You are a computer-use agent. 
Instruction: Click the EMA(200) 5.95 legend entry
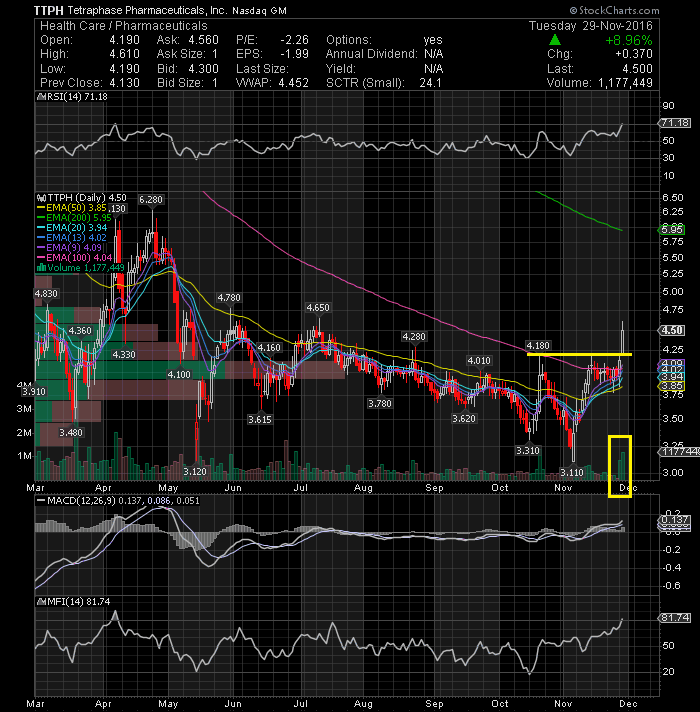(x=74, y=218)
